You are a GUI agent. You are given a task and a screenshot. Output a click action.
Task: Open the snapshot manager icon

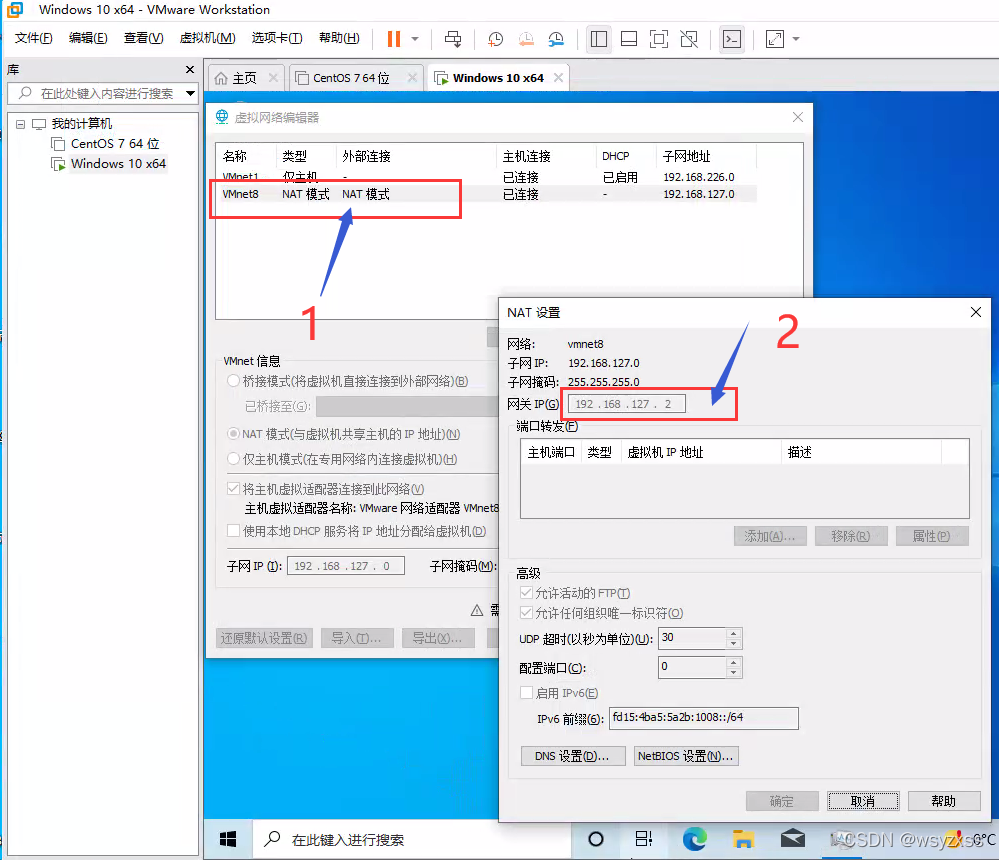click(556, 39)
